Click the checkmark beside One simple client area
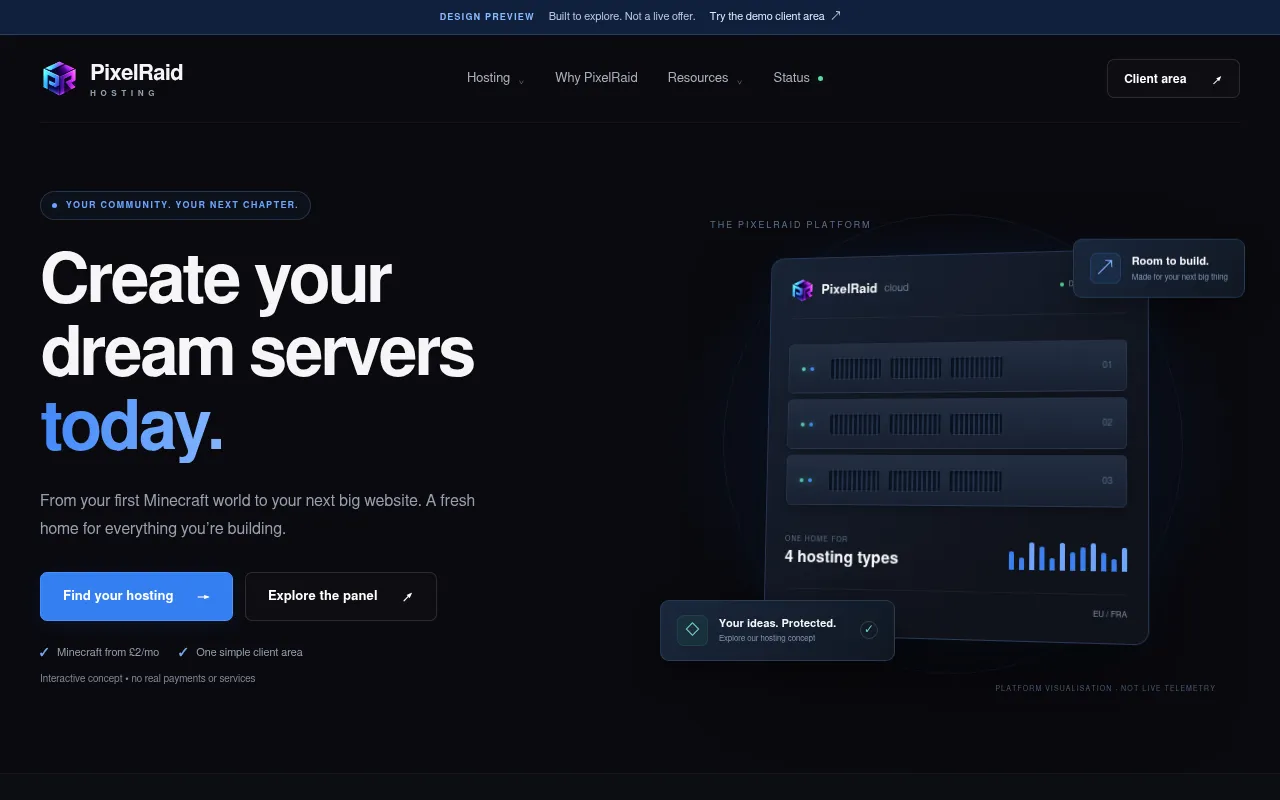This screenshot has width=1280, height=800. pyautogui.click(x=183, y=652)
